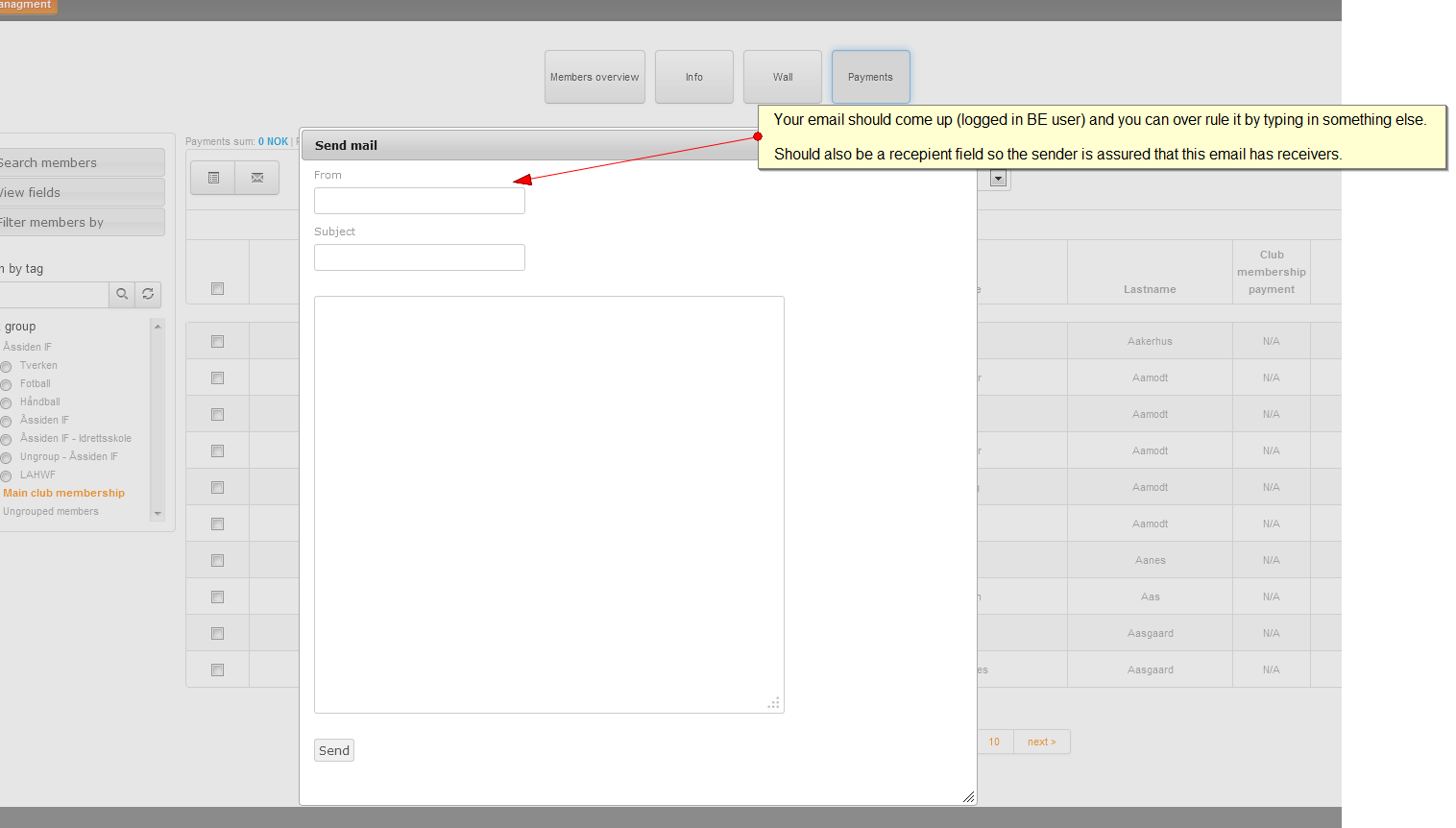
Task: Select the Fotball group radio button
Action: [x=6, y=385]
